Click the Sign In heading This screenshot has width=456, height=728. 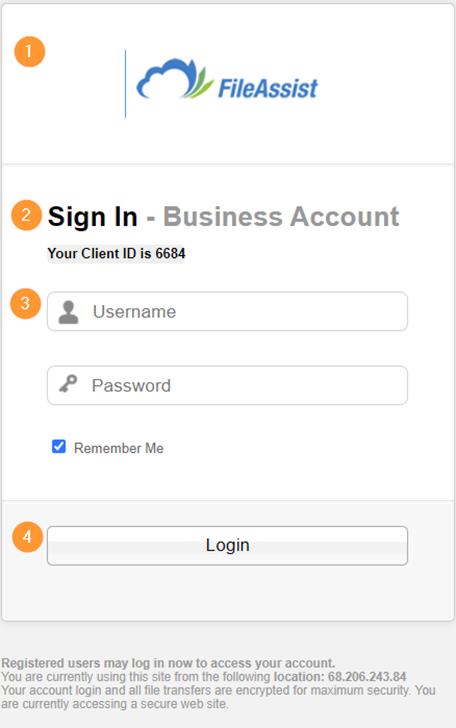point(93,216)
